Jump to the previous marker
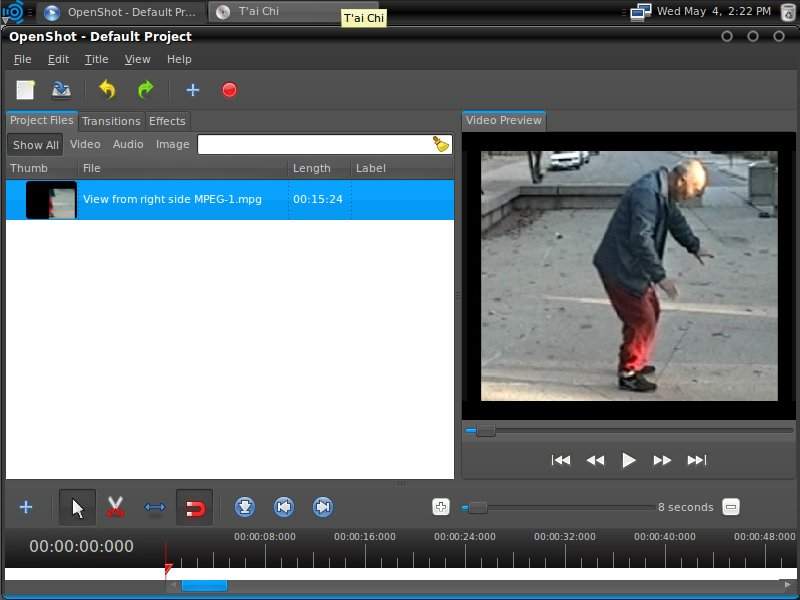 [x=284, y=507]
